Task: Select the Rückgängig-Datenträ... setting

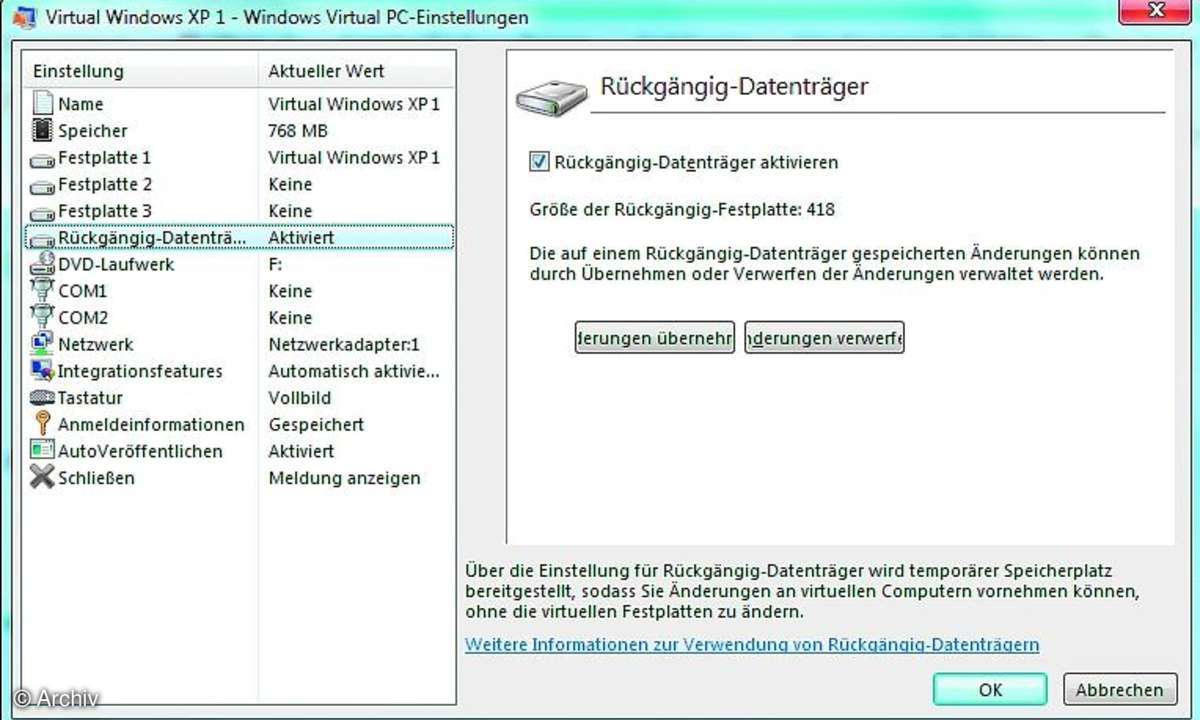Action: point(240,238)
